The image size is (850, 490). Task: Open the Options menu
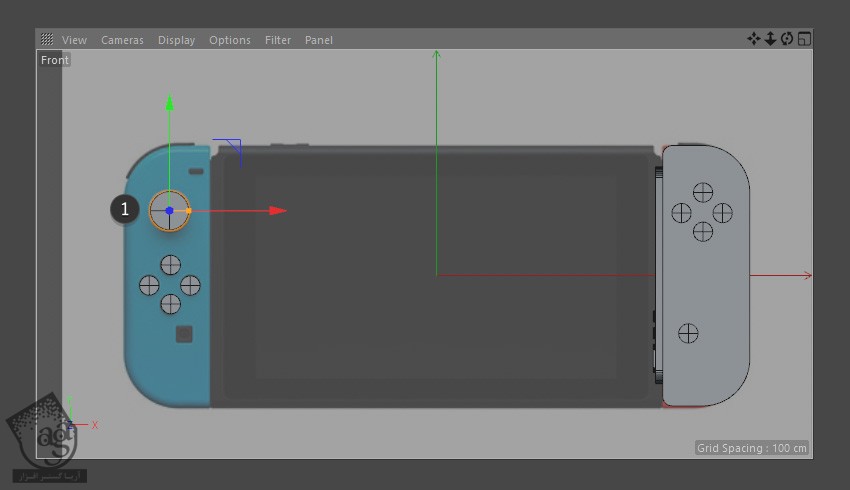pyautogui.click(x=230, y=40)
